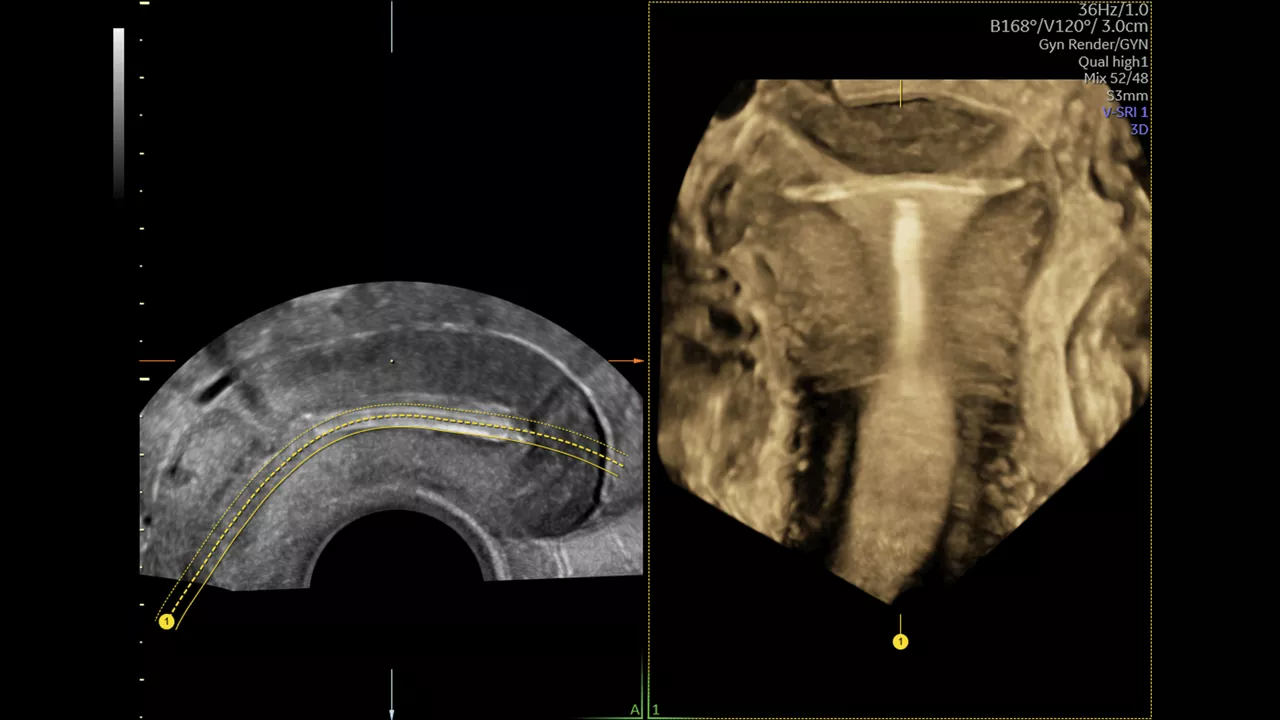The height and width of the screenshot is (720, 1280).
Task: Toggle the purple 3D mode label
Action: click(1139, 130)
